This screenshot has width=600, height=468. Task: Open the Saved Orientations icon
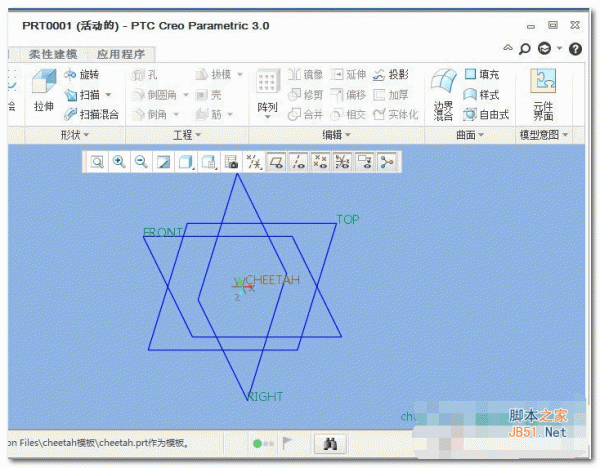(209, 162)
